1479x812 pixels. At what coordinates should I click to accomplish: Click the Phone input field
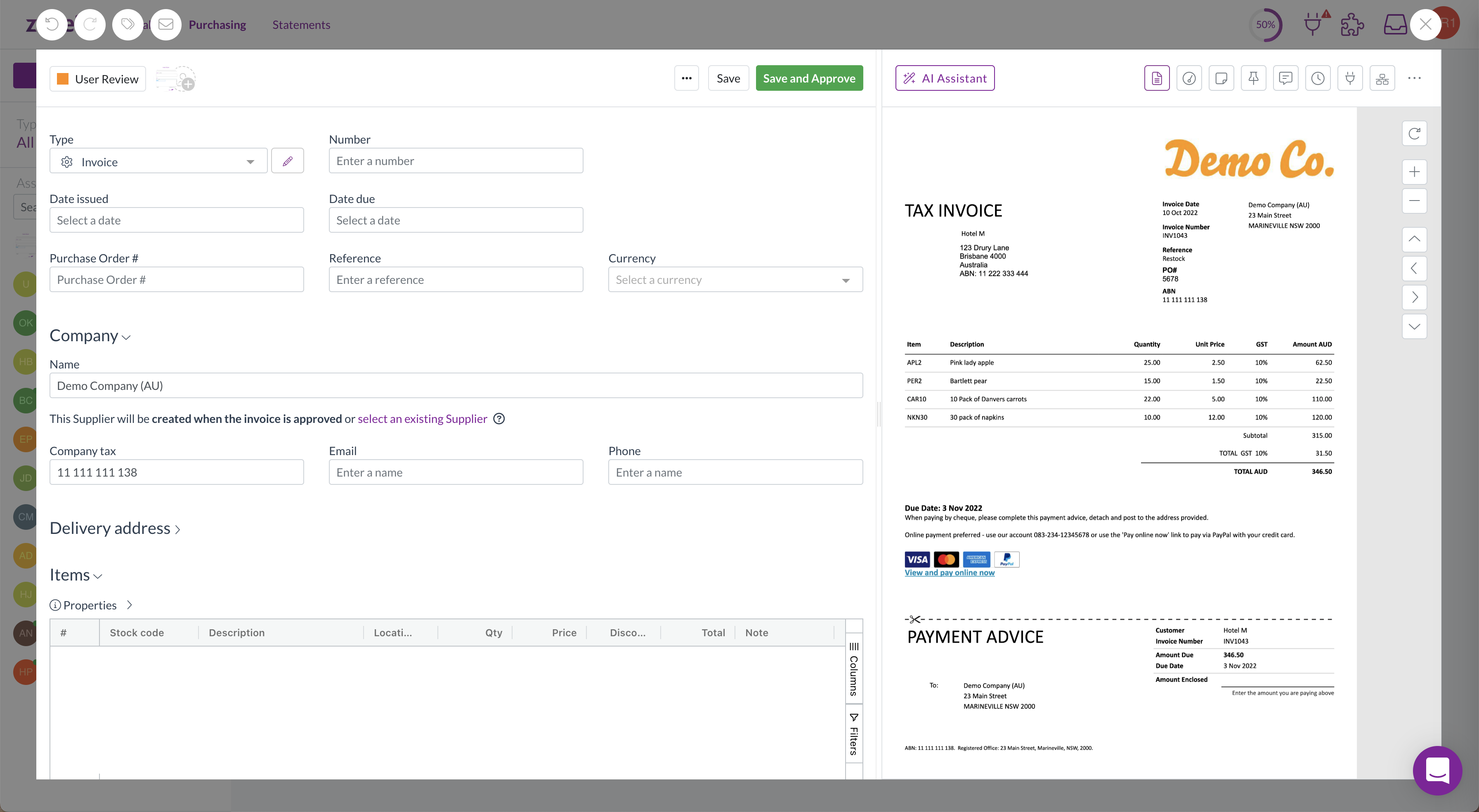pyautogui.click(x=735, y=472)
